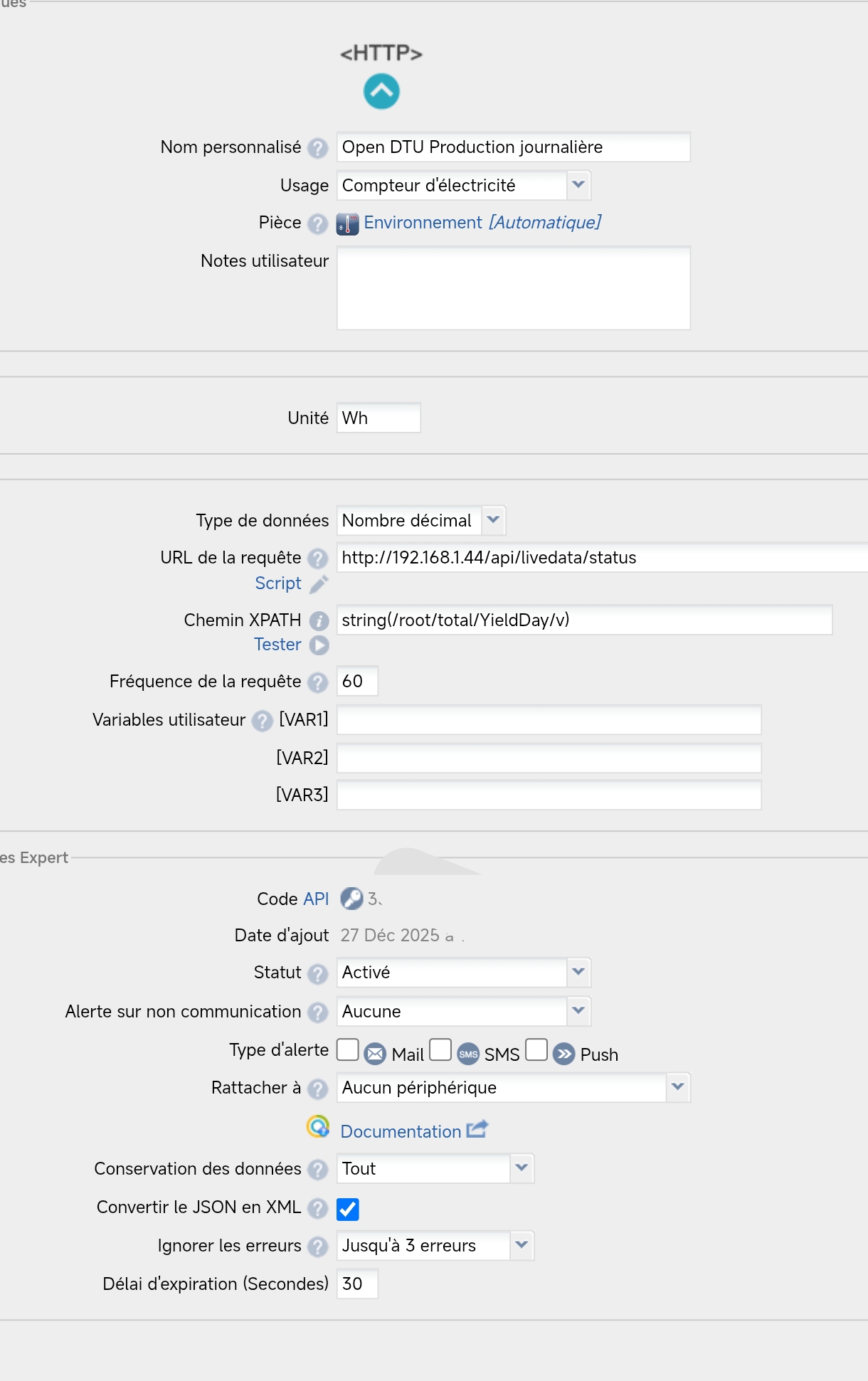Open help icon next to Pièce

[317, 223]
